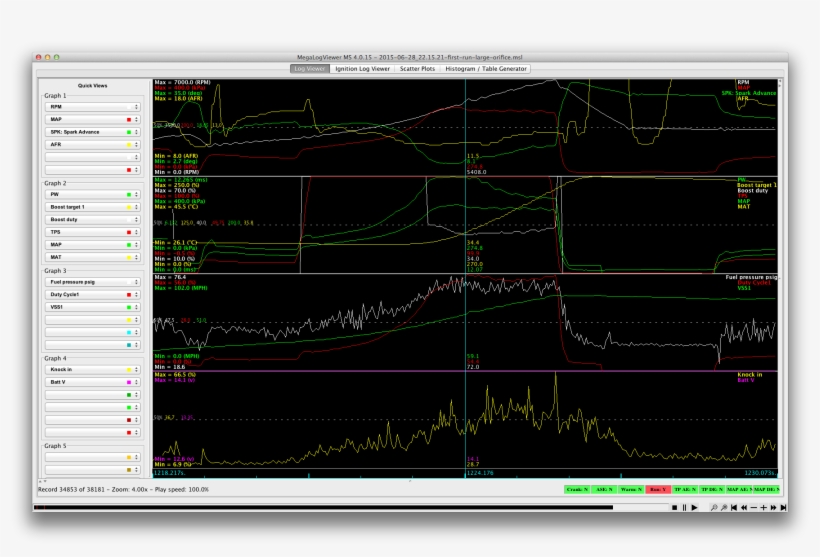
Task: Click the red Run: Y status indicator
Action: [658, 490]
